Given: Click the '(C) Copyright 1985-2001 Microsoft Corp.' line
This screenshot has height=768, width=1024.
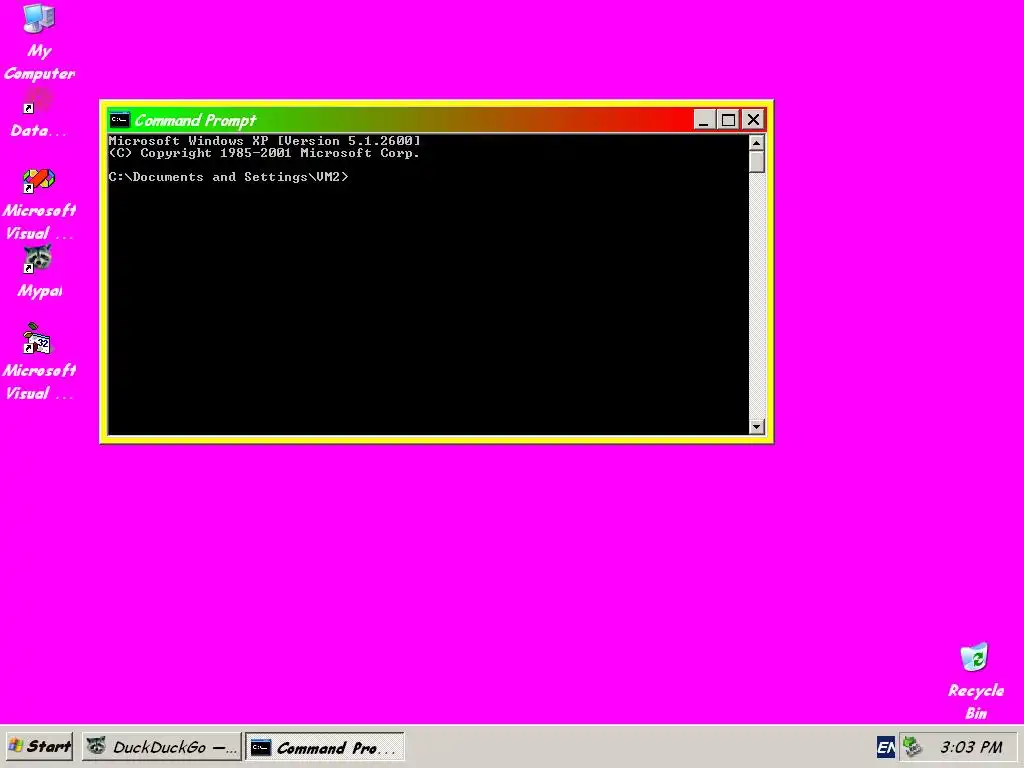Looking at the screenshot, I should pyautogui.click(x=264, y=153).
